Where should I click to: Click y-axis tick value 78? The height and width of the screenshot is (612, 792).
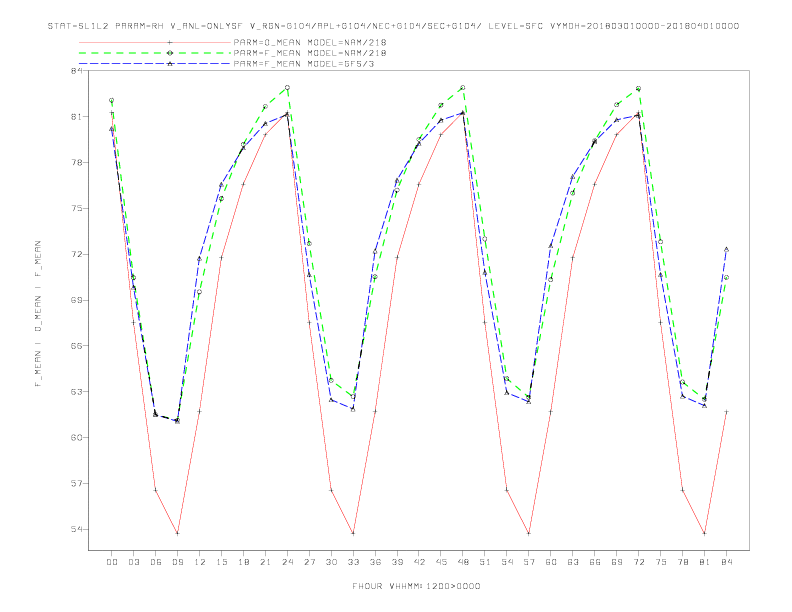coord(77,163)
